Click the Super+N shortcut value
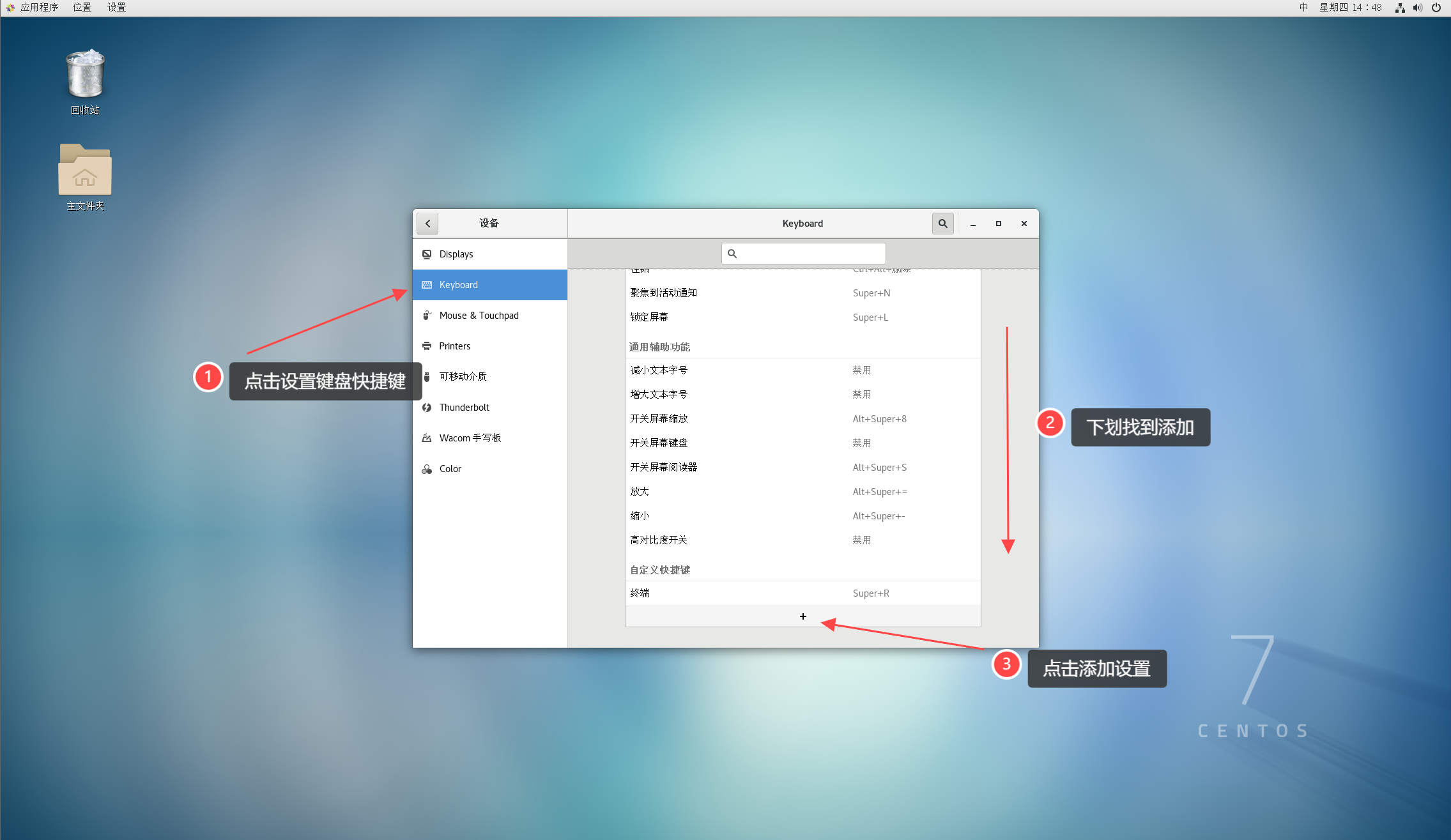 pos(871,293)
